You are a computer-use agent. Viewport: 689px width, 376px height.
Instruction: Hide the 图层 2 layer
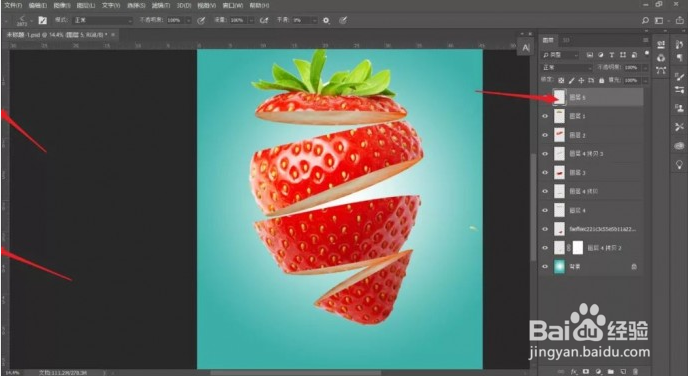[x=545, y=135]
